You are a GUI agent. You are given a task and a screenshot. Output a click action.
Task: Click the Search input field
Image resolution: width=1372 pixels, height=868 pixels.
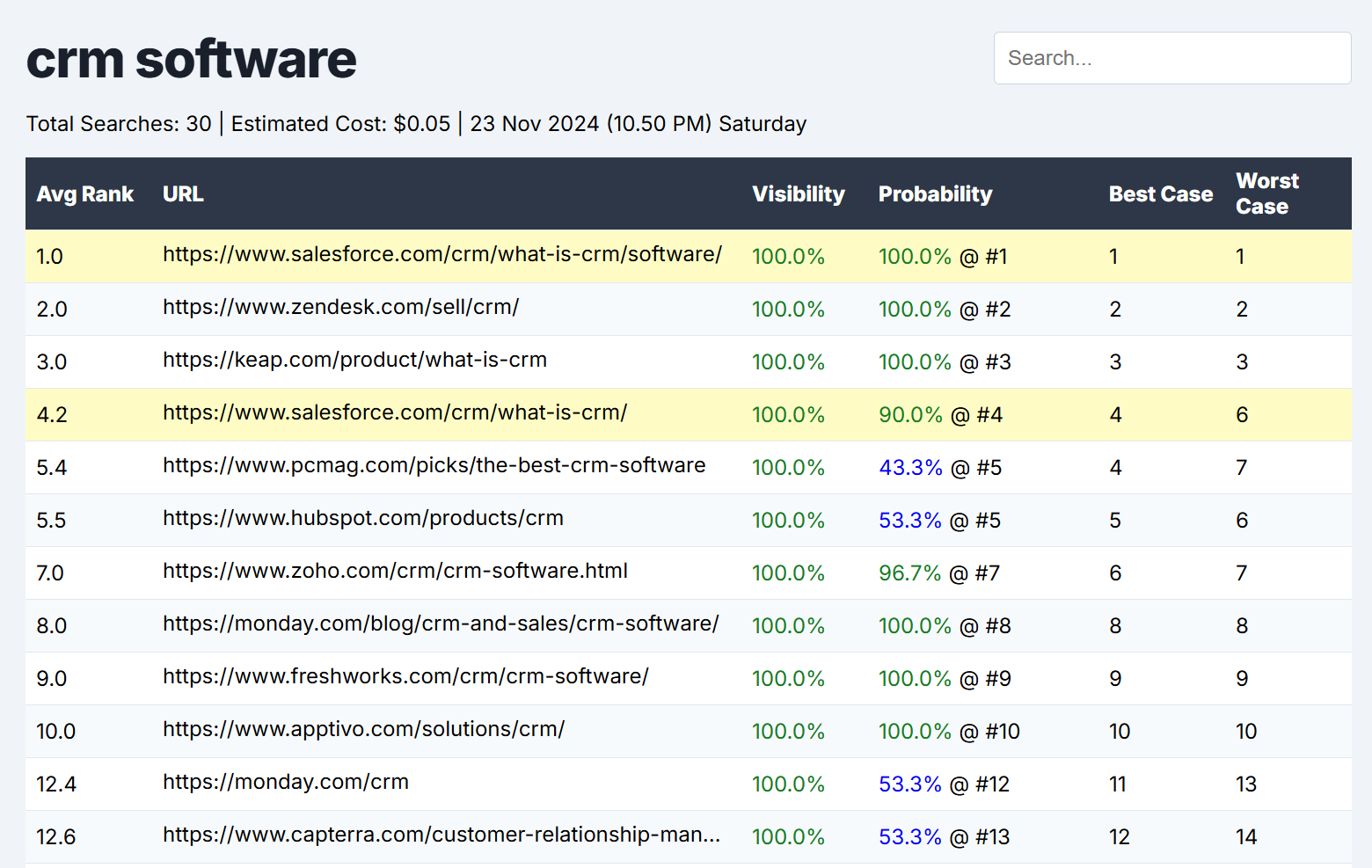(x=1172, y=58)
